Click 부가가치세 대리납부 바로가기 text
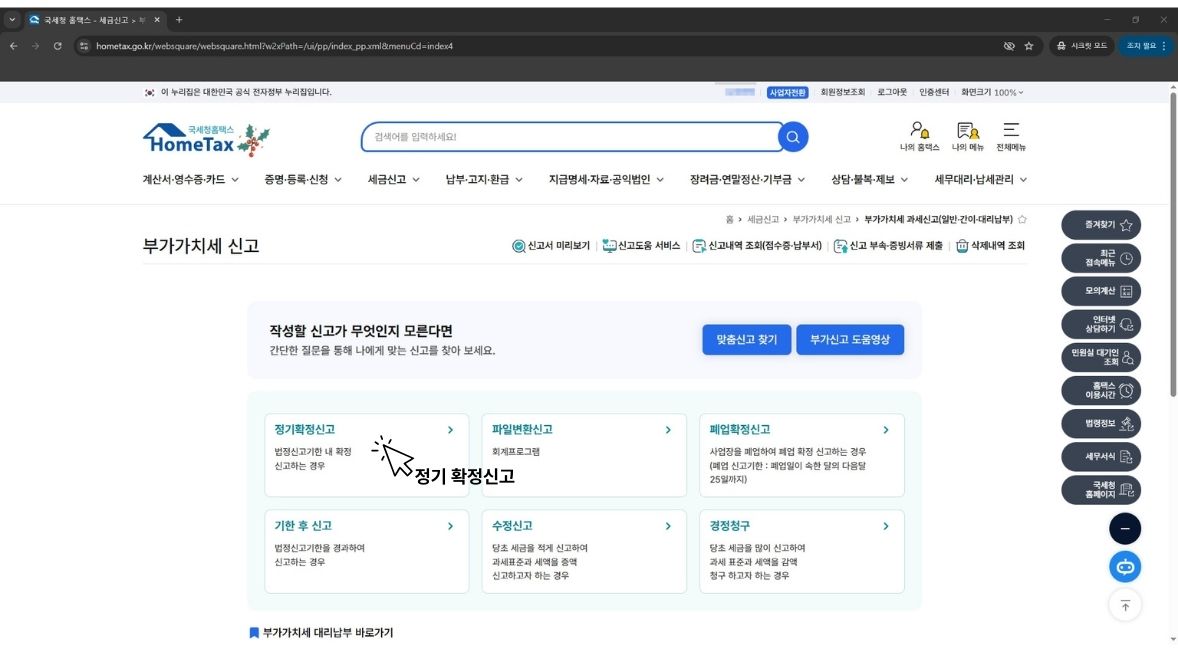This screenshot has width=1178, height=650. [x=328, y=633]
